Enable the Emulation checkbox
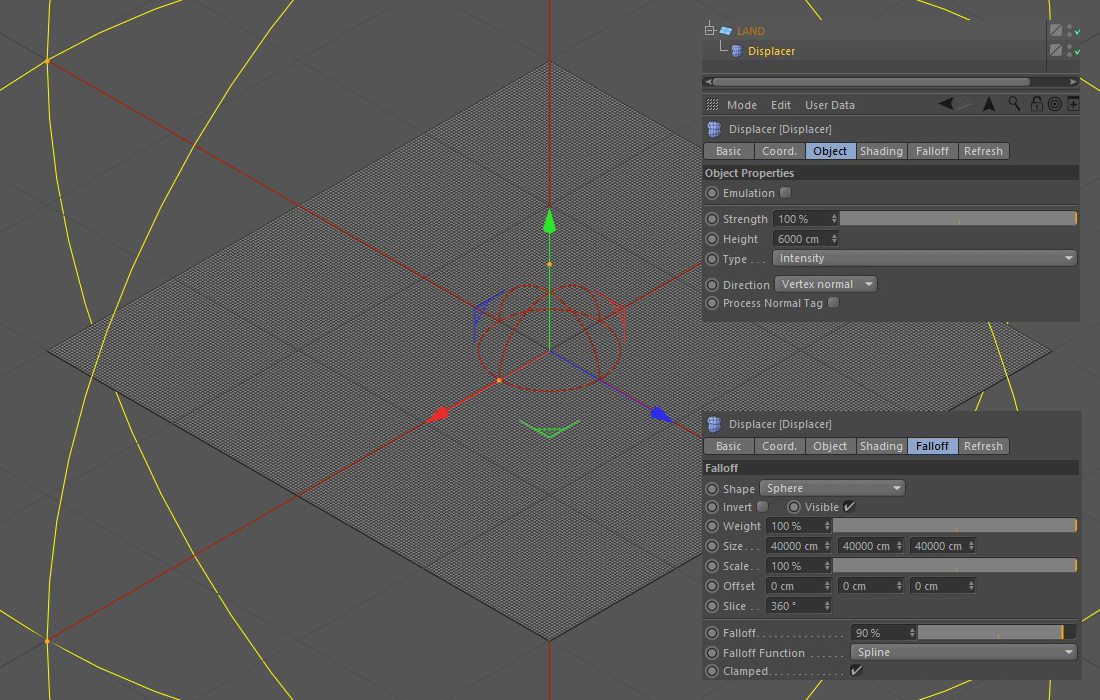This screenshot has width=1100, height=700. [x=785, y=193]
